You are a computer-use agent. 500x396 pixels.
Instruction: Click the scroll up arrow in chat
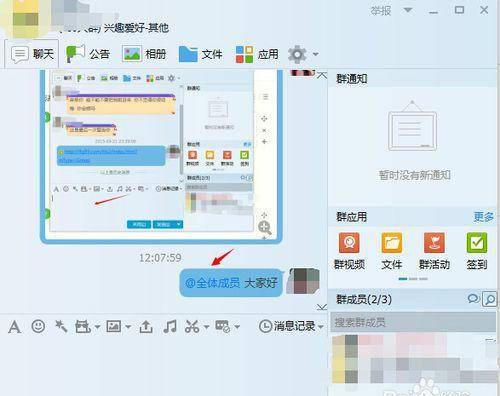(322, 75)
